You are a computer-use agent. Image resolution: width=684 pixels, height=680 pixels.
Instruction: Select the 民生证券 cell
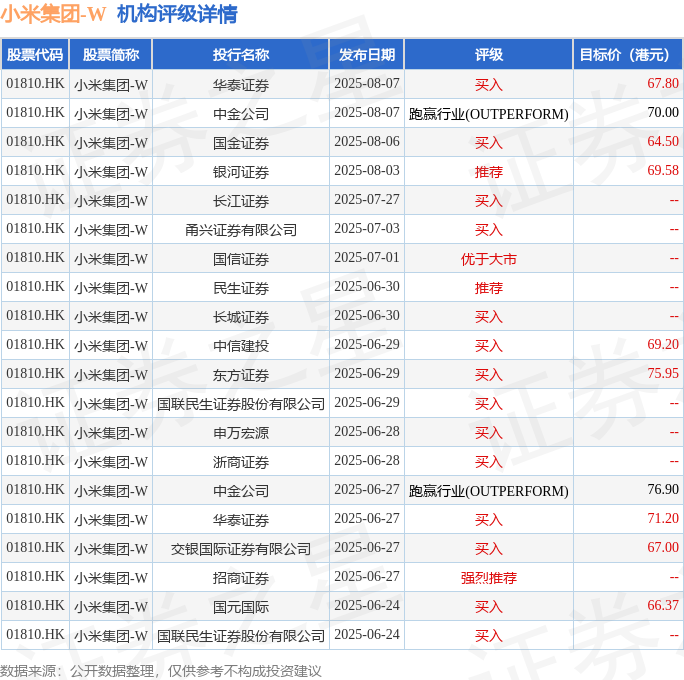tap(241, 287)
